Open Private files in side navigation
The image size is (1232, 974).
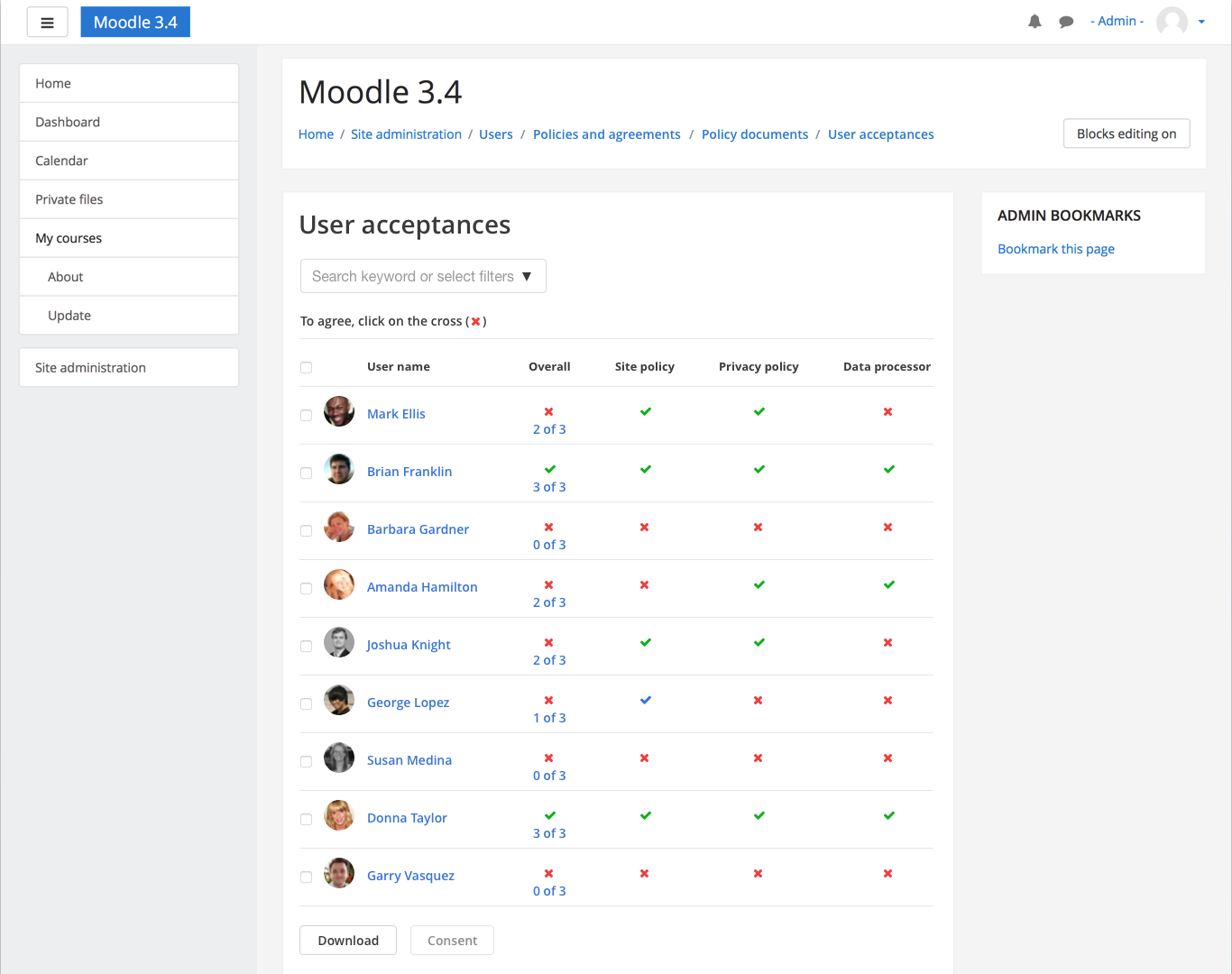pyautogui.click(x=129, y=199)
